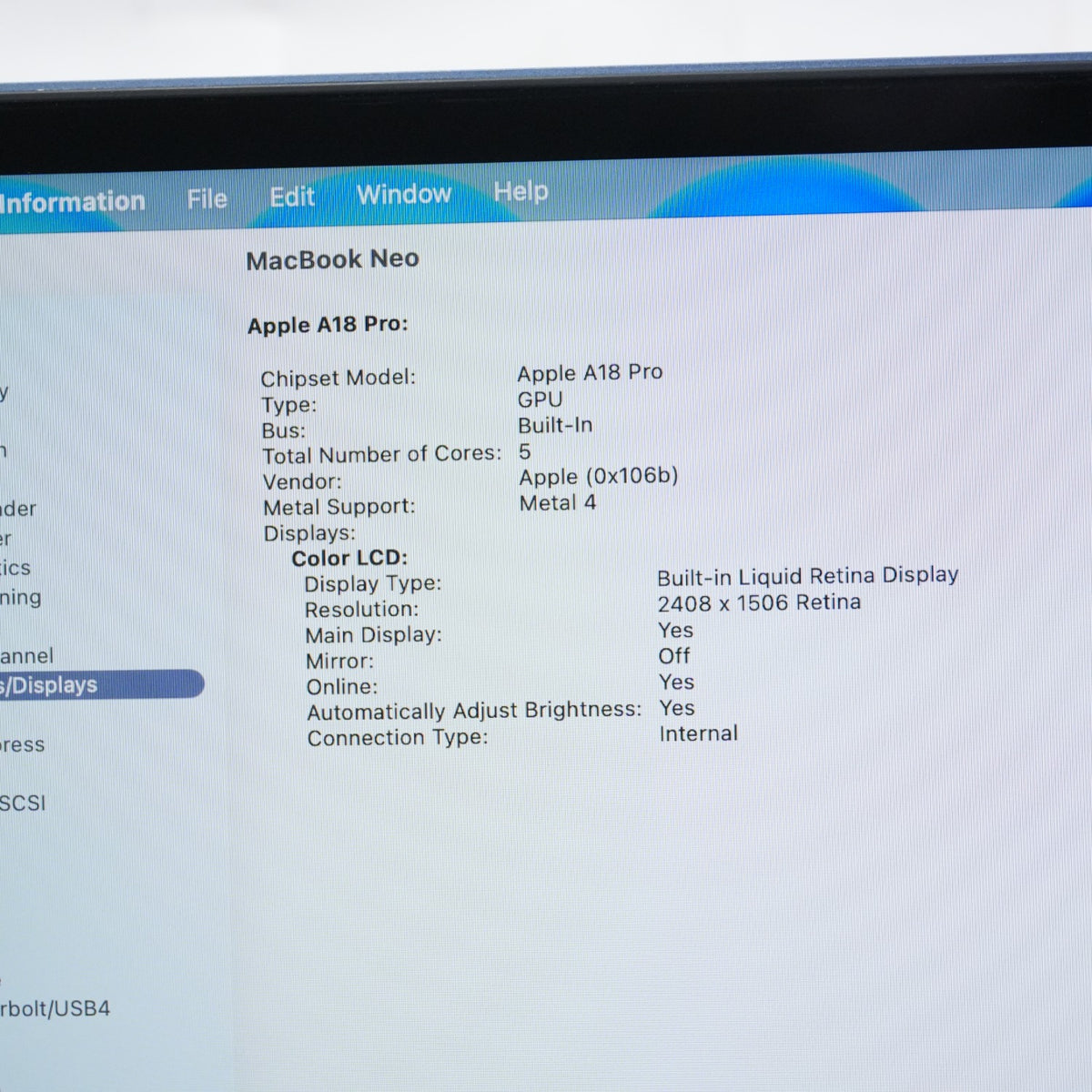Click the Type value 'GPU'

540,399
